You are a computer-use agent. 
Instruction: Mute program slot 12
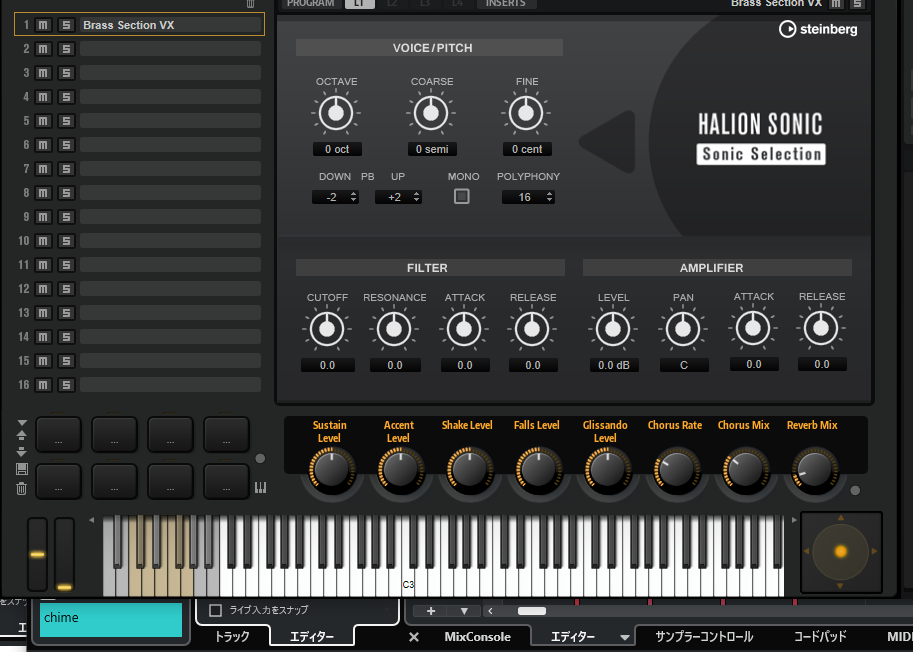coord(43,289)
